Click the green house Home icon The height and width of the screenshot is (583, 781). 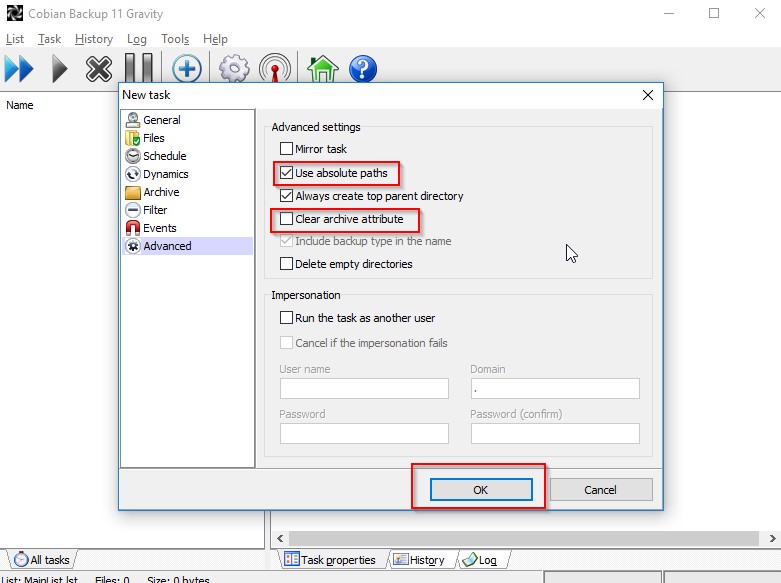[321, 69]
